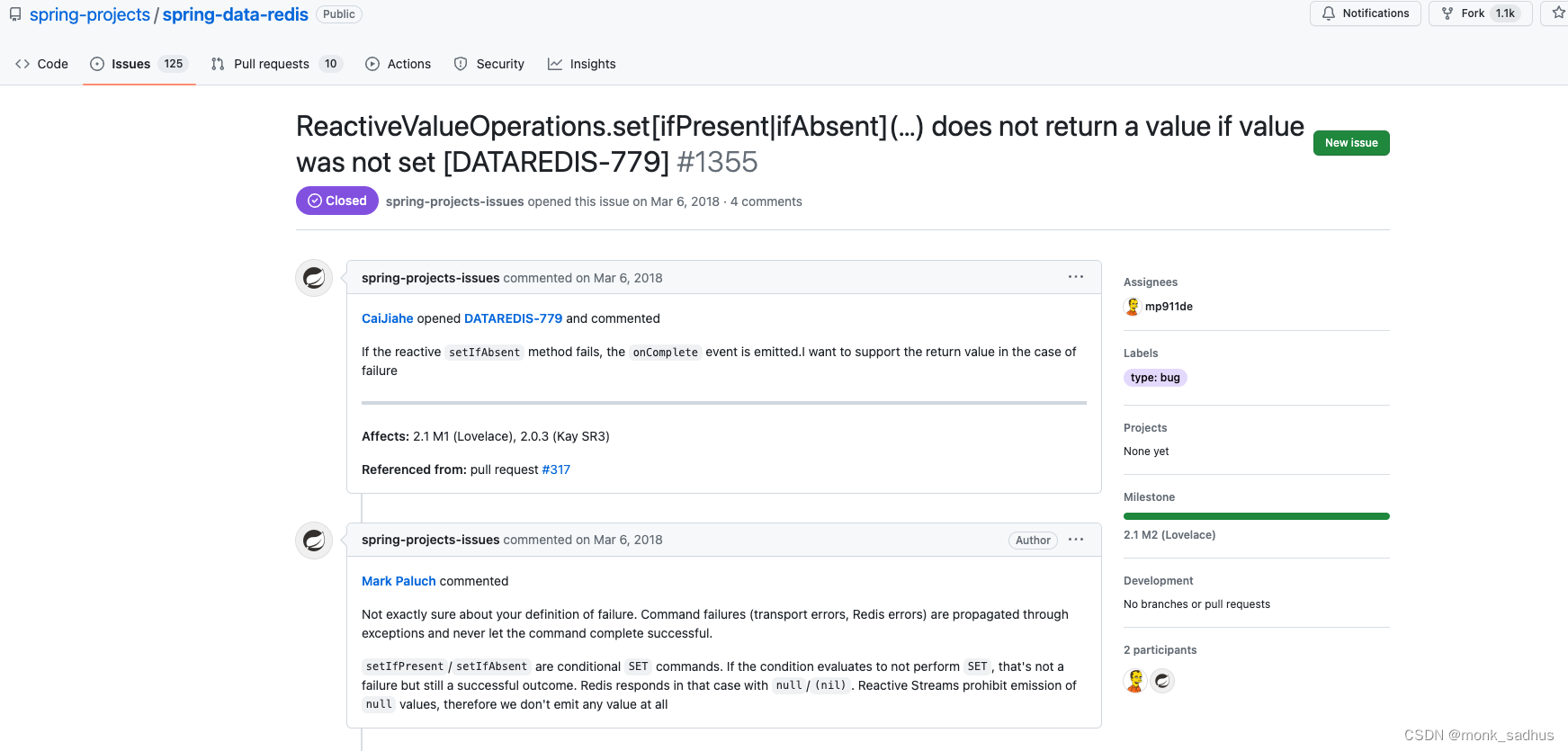Click the '4 comments' text in header

(x=766, y=201)
